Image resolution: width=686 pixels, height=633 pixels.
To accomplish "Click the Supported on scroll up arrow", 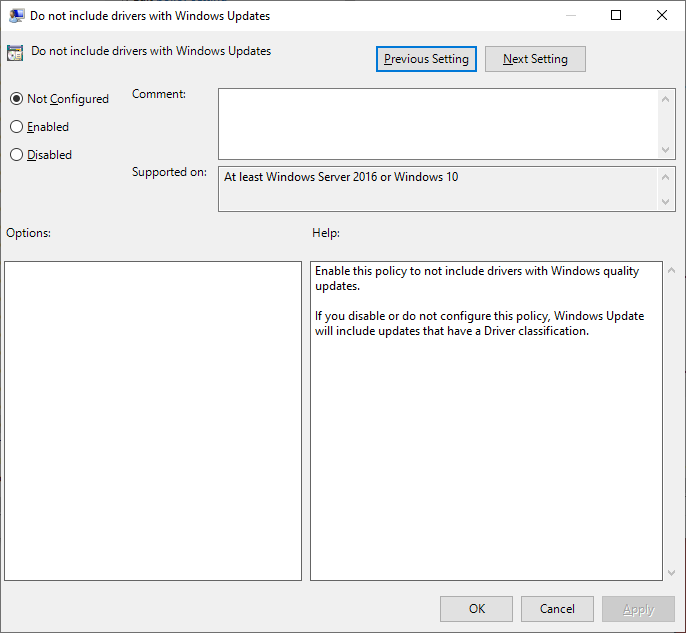I will (667, 176).
